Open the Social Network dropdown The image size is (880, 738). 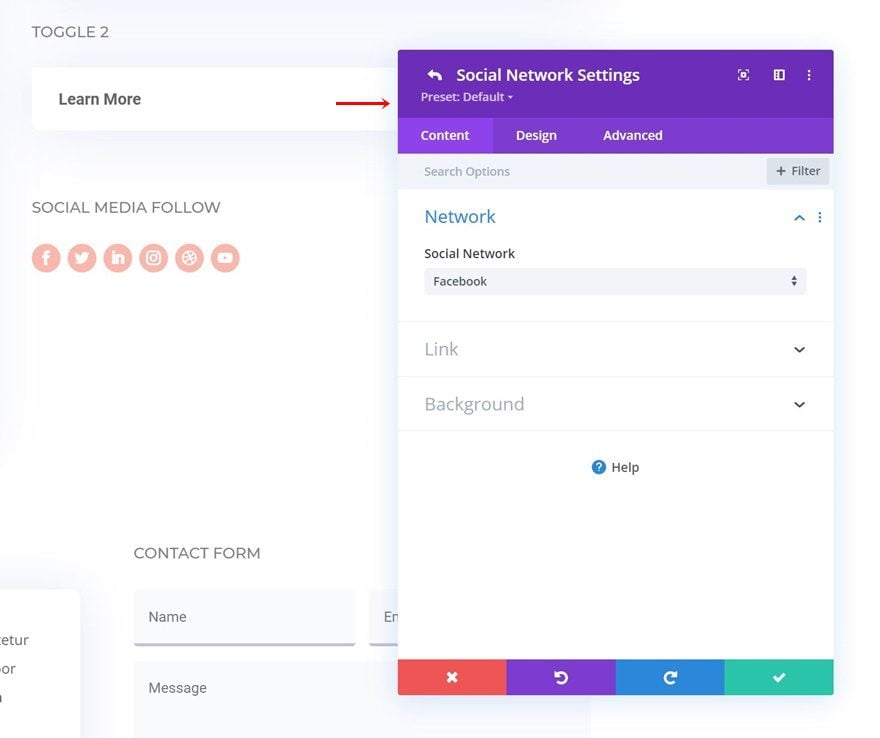[x=614, y=282]
